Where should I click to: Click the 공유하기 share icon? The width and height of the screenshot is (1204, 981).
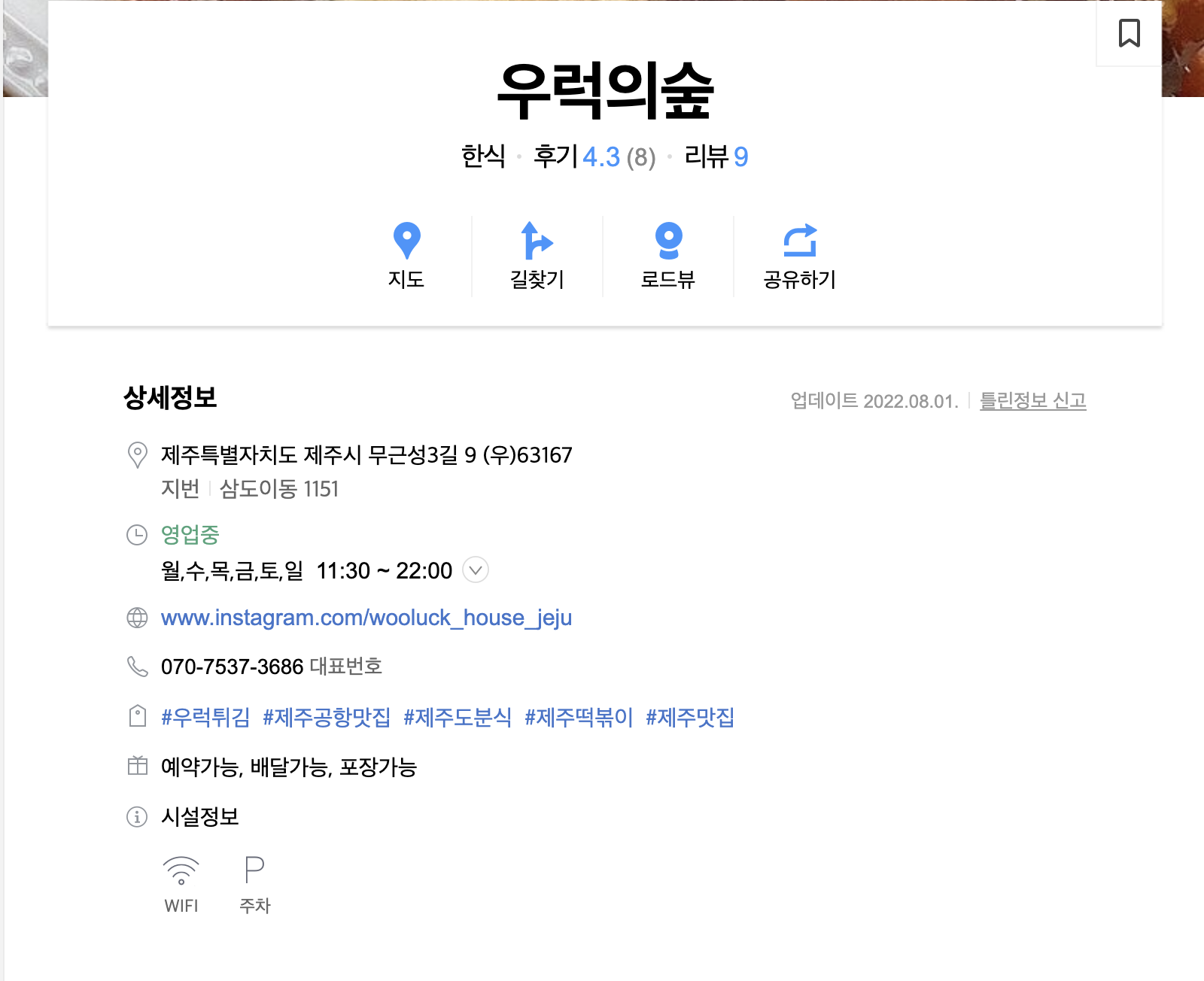[x=800, y=241]
